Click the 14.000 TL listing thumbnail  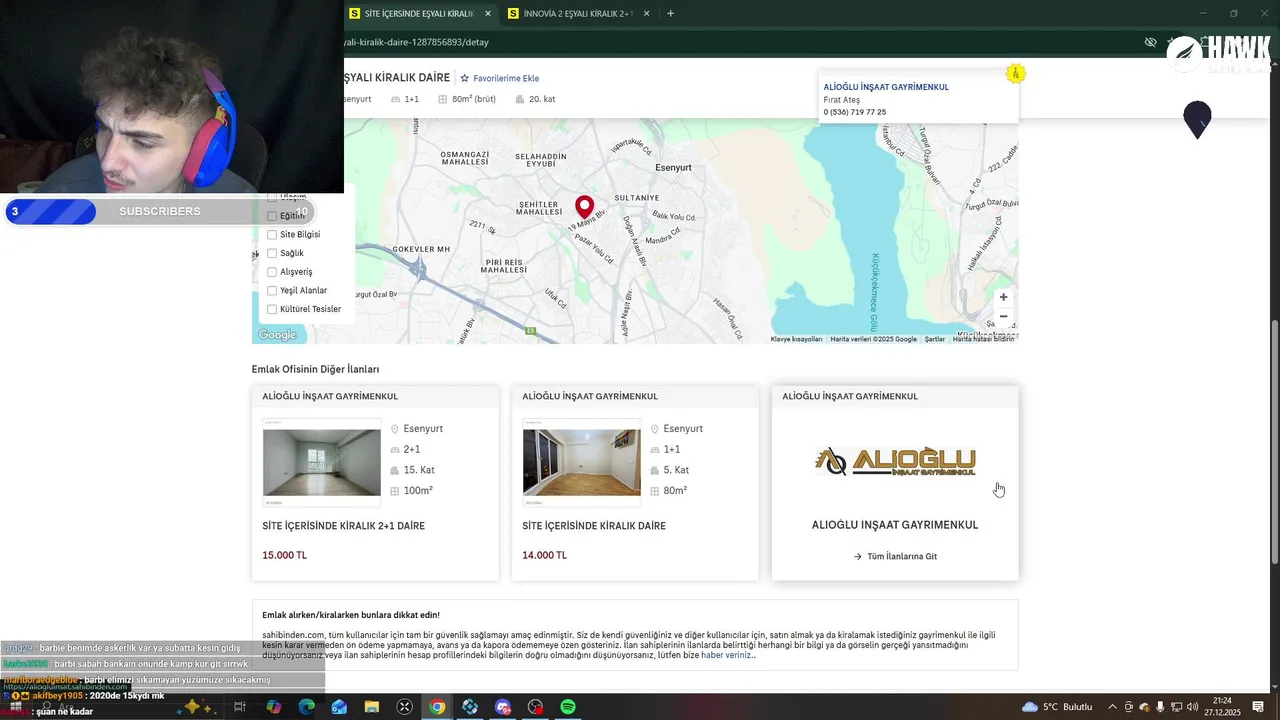[582, 462]
